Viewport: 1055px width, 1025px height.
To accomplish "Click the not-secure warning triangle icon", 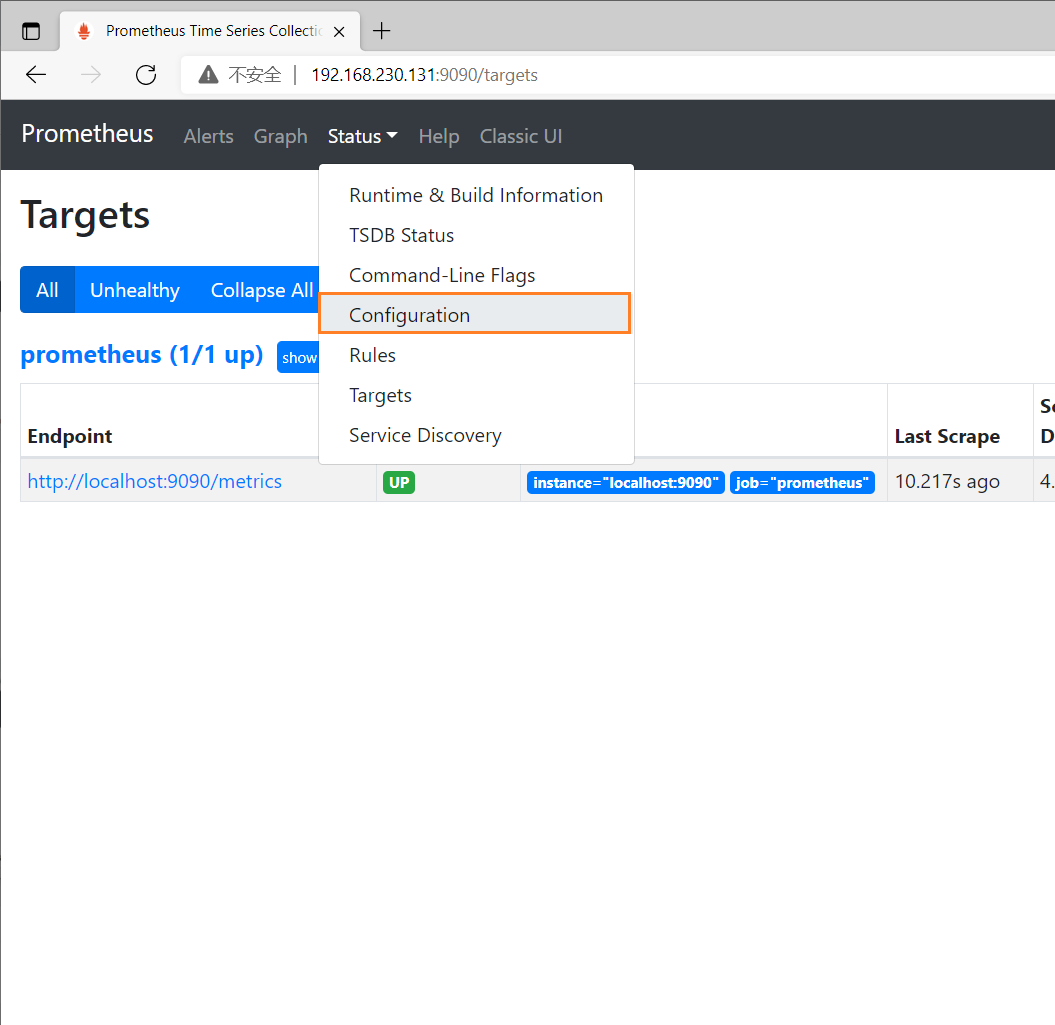I will (x=208, y=74).
